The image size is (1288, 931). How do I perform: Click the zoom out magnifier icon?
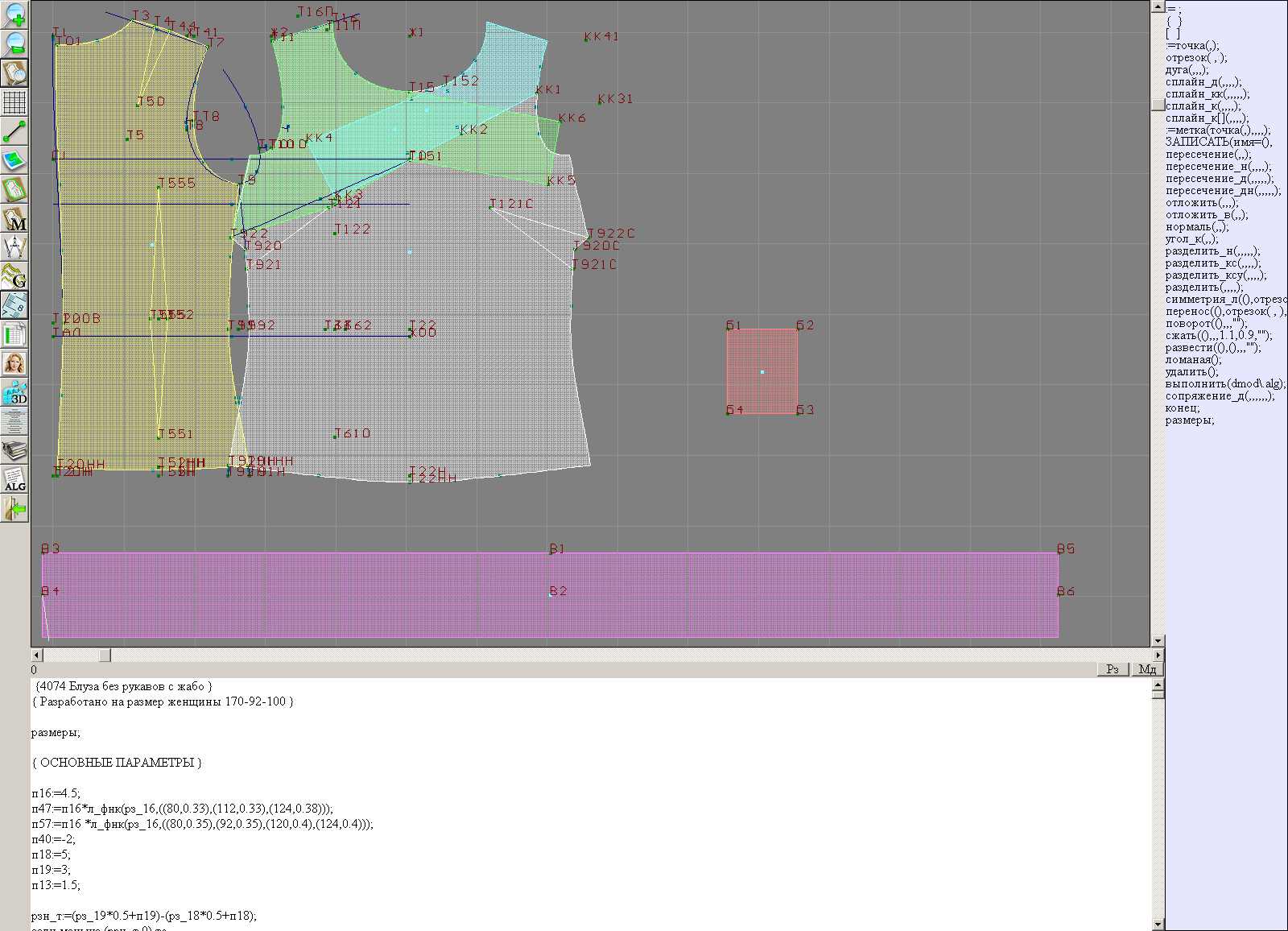click(14, 43)
